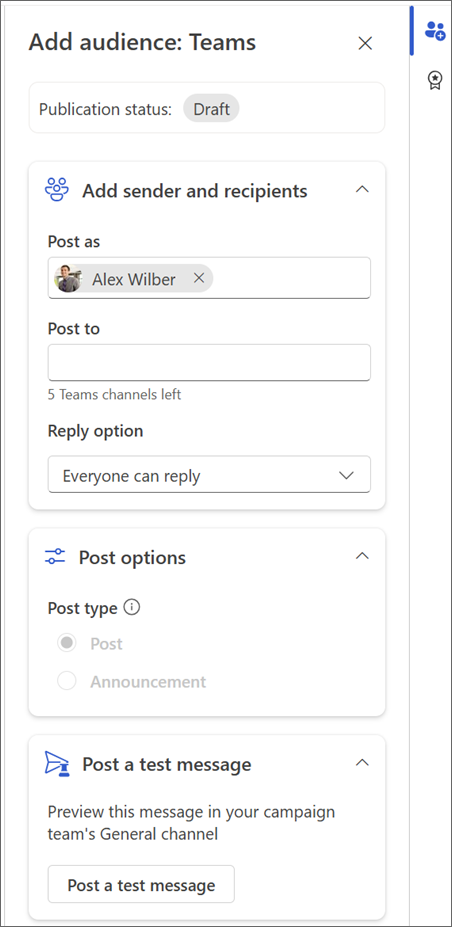Click the 'Publication status:' label
The height and width of the screenshot is (927, 452).
click(105, 109)
